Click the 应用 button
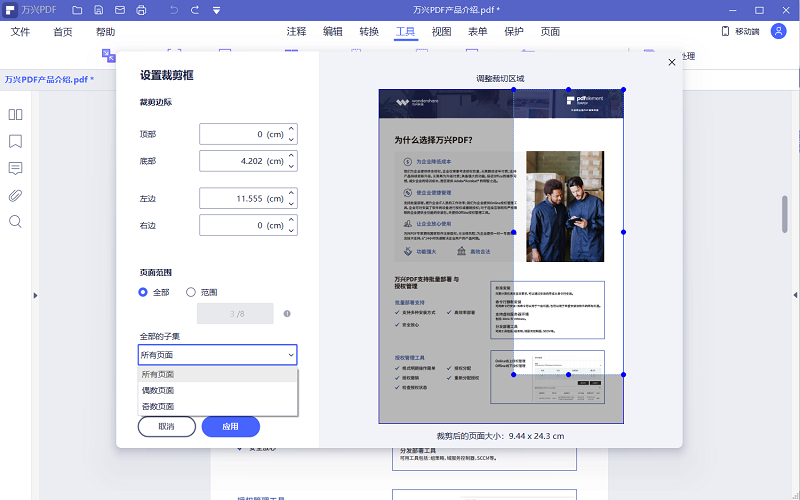 [x=231, y=427]
